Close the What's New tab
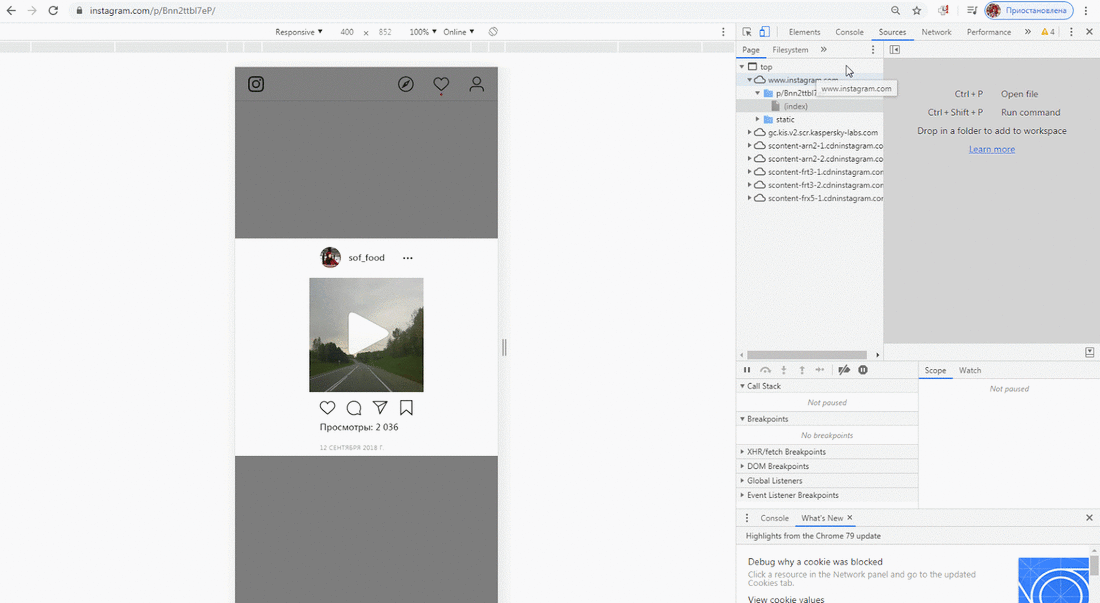The width and height of the screenshot is (1100, 603). tap(850, 517)
